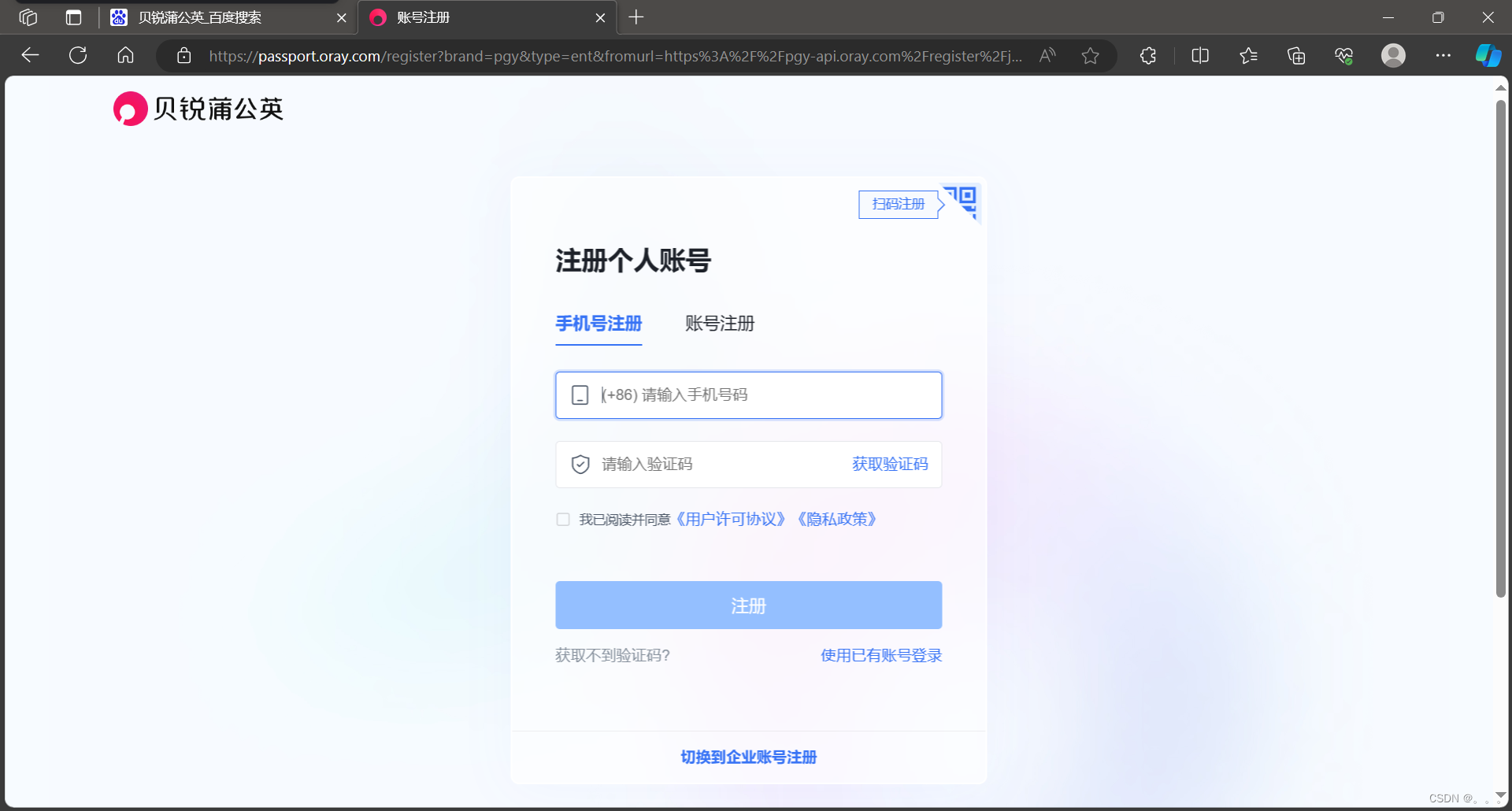The width and height of the screenshot is (1512, 811).
Task: Add page to favorites with star icon
Action: pos(1091,56)
